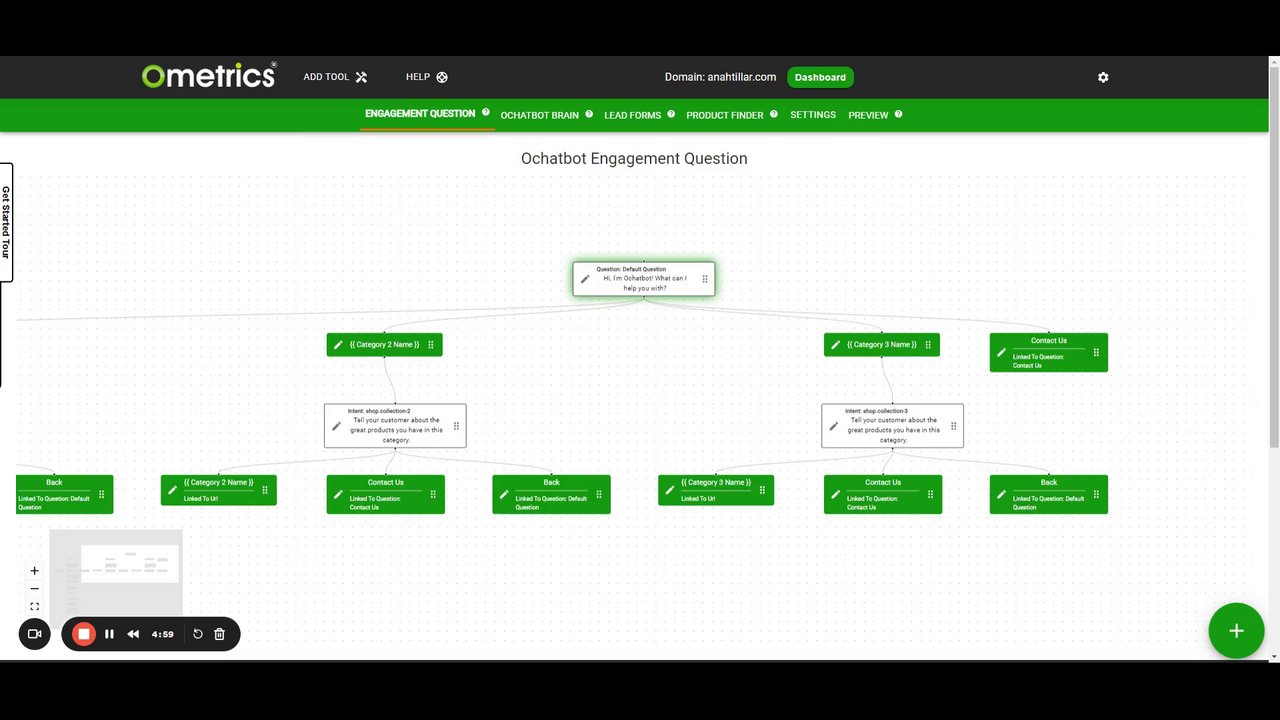
Task: Zoom out of the flow canvas
Action: (34, 589)
